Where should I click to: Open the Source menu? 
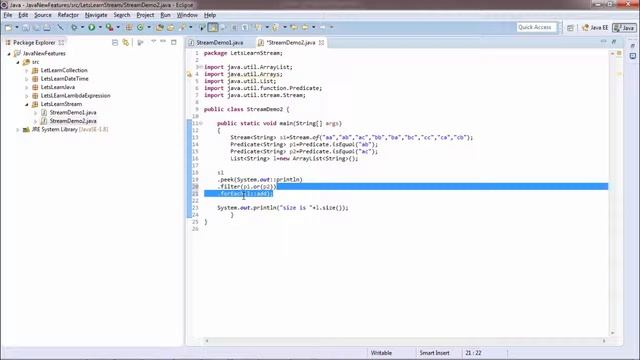(x=42, y=15)
